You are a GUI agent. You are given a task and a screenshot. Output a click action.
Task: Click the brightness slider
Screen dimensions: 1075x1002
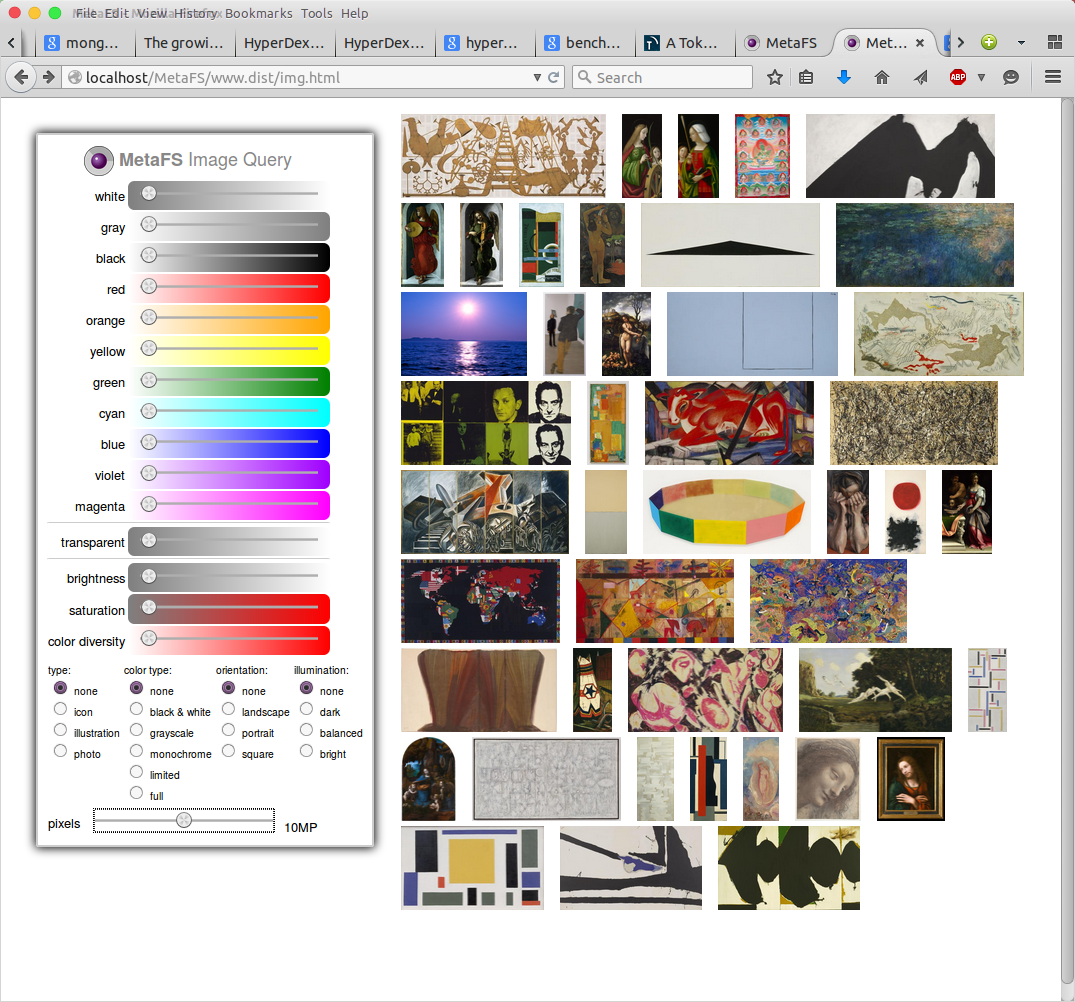(x=230, y=577)
